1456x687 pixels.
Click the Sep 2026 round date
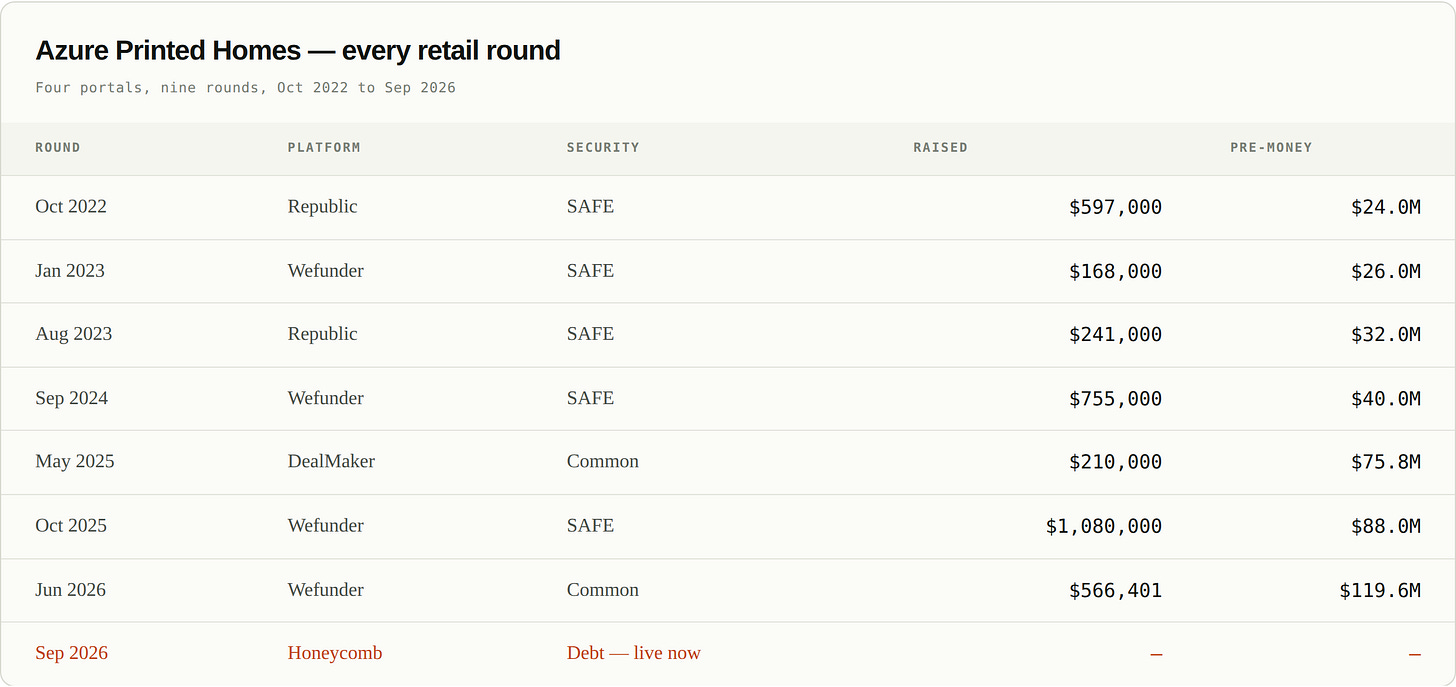tap(72, 653)
